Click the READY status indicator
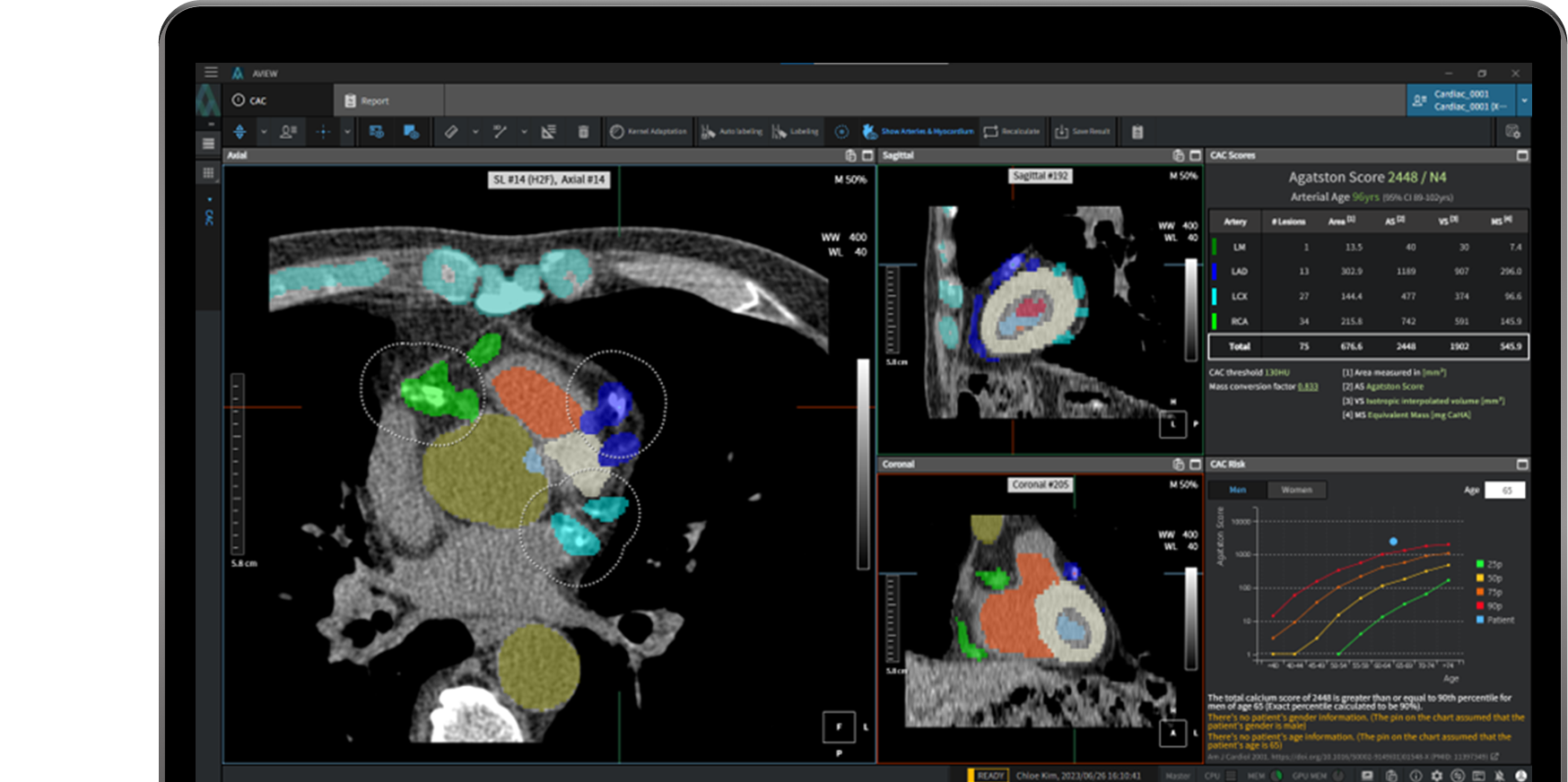Image resolution: width=1568 pixels, height=782 pixels. (989, 775)
